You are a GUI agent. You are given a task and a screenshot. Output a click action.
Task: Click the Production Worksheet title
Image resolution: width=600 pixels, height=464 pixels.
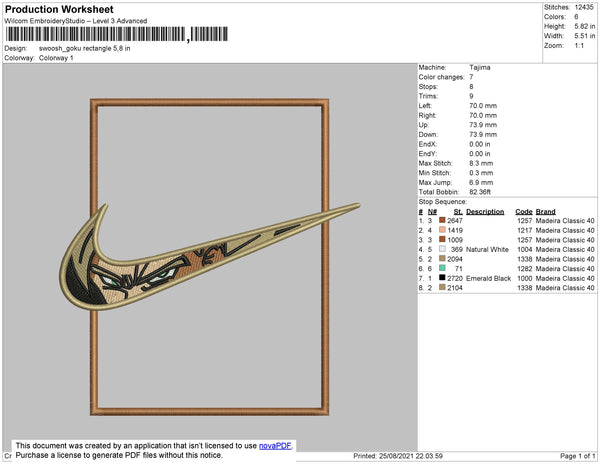click(59, 9)
